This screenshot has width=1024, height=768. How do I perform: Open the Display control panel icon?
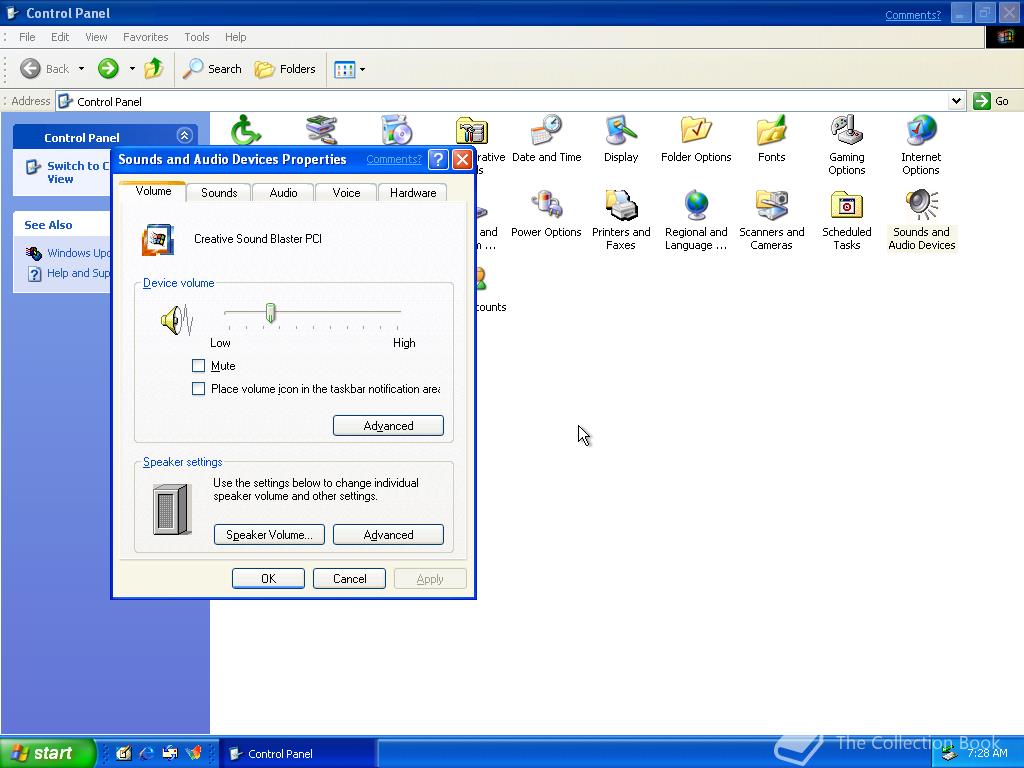tap(620, 138)
